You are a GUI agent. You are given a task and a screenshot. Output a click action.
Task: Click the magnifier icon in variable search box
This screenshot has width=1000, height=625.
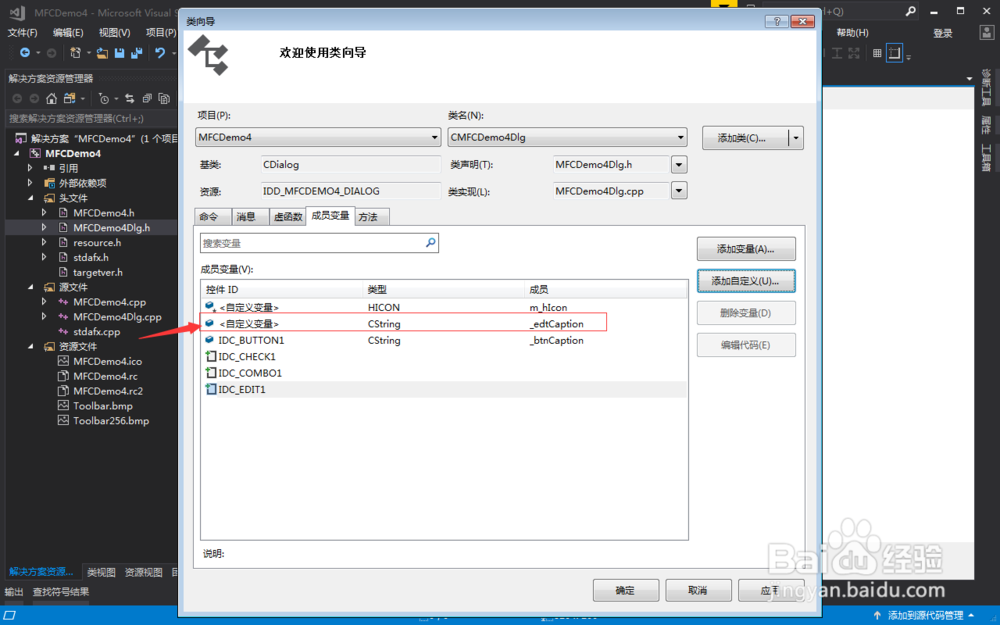tap(430, 242)
